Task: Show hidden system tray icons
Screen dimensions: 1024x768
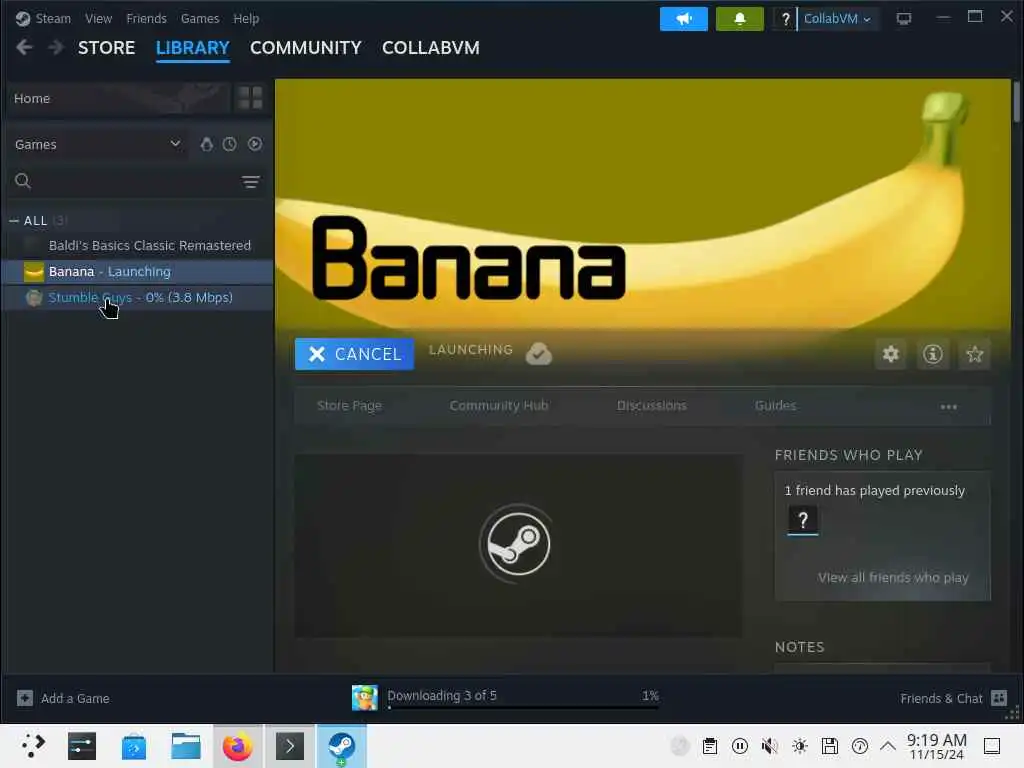Action: tap(888, 746)
